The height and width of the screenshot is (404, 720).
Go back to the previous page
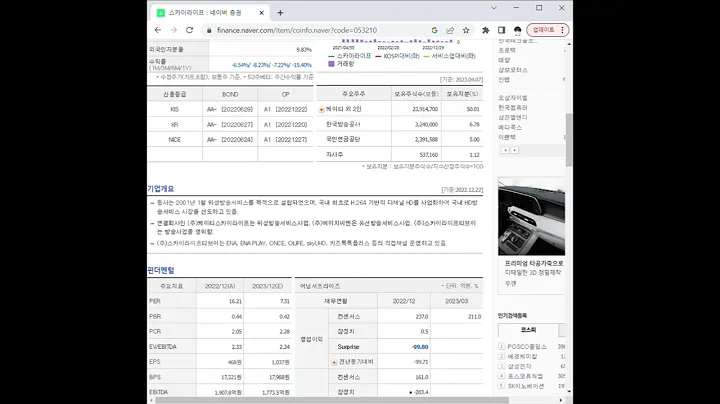158,30
